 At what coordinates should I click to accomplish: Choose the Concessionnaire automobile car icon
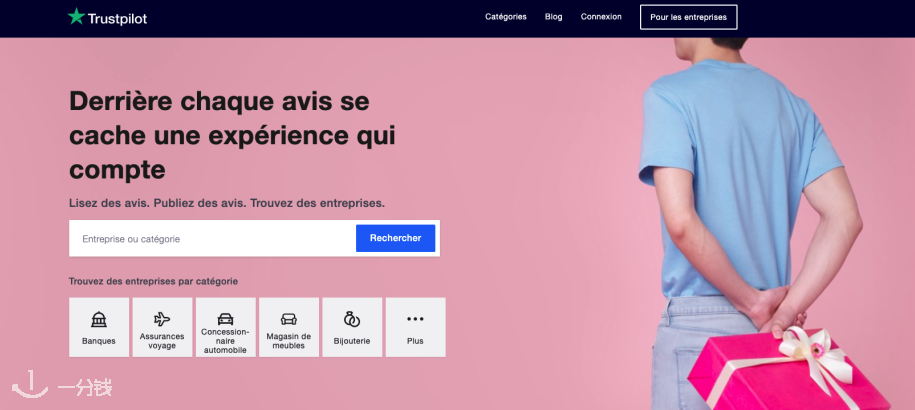(225, 319)
